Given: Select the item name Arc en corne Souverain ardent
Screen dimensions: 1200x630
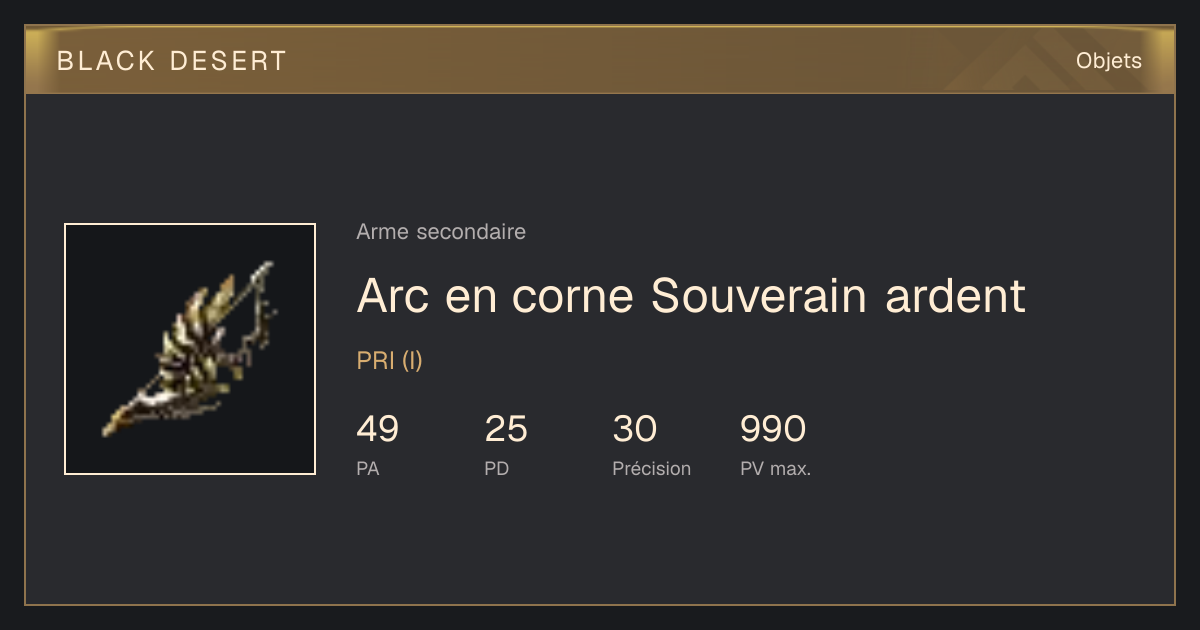Looking at the screenshot, I should (691, 295).
